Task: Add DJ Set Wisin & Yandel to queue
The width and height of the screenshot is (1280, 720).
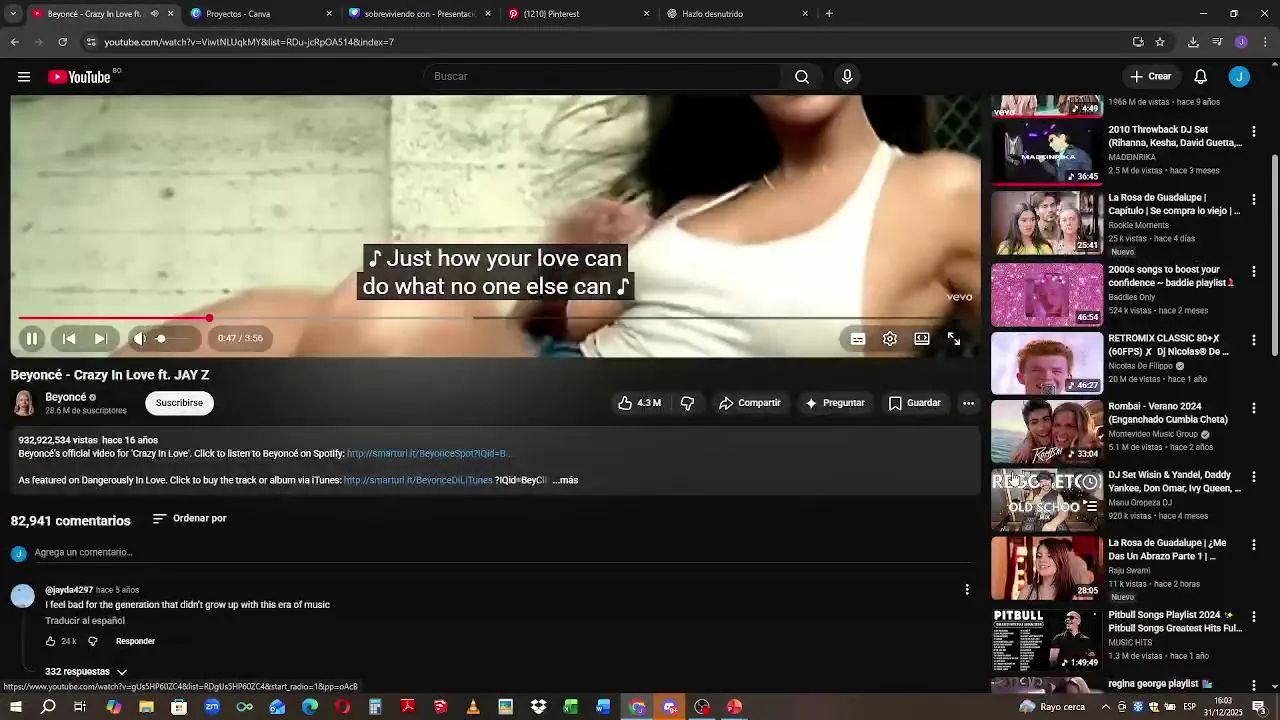Action: tap(1090, 507)
